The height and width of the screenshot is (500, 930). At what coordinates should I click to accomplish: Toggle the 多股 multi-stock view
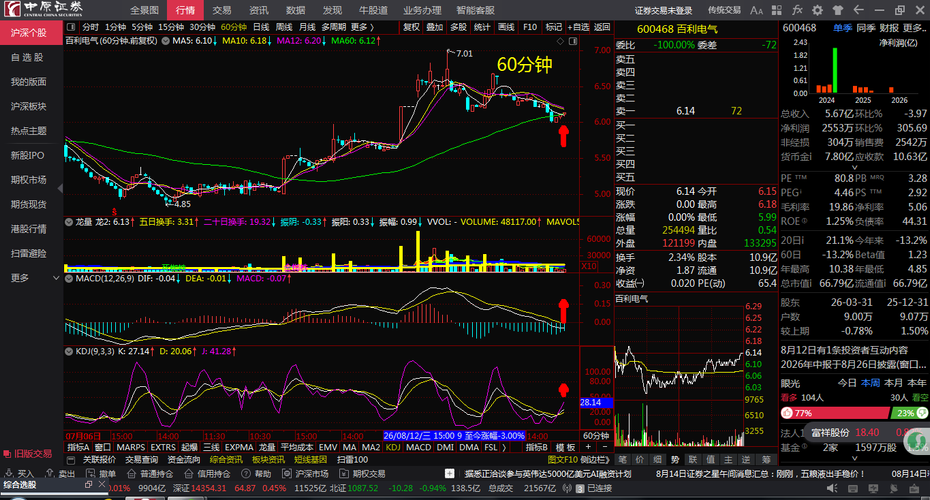pos(458,27)
